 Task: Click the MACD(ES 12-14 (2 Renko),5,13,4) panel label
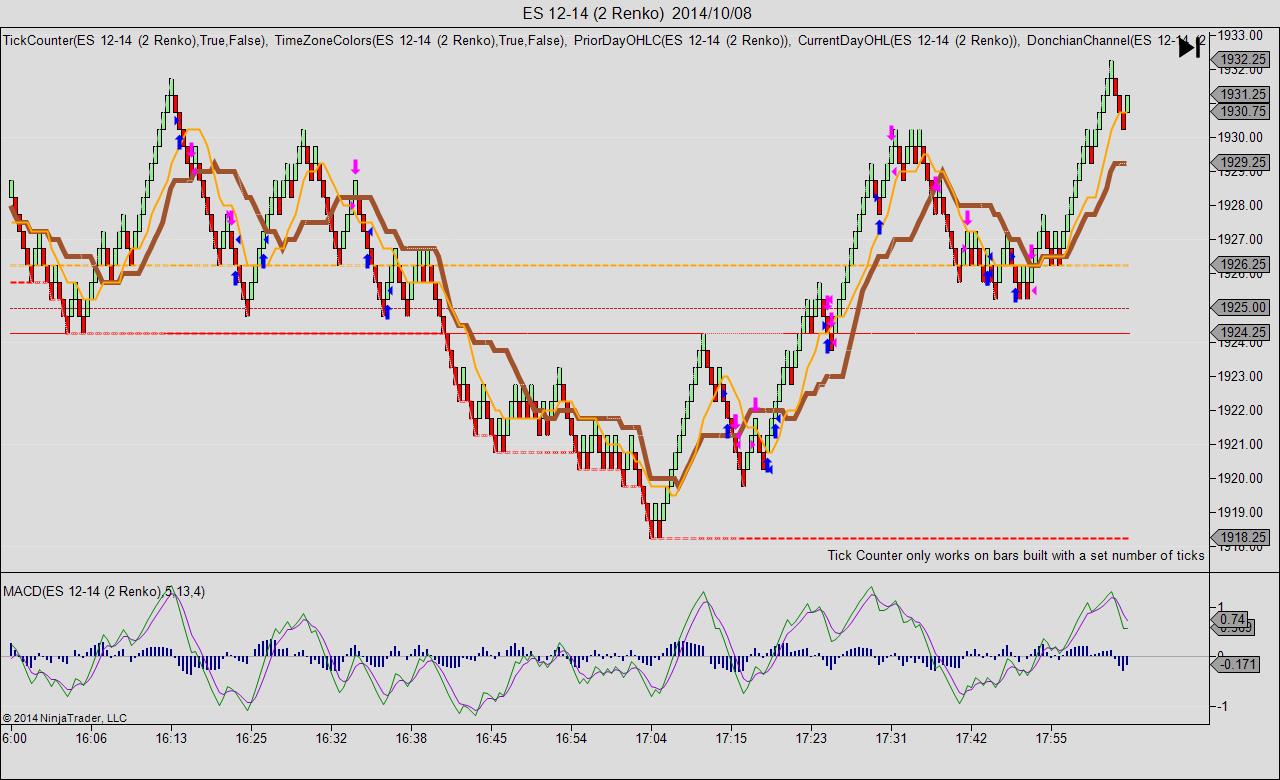coord(104,592)
